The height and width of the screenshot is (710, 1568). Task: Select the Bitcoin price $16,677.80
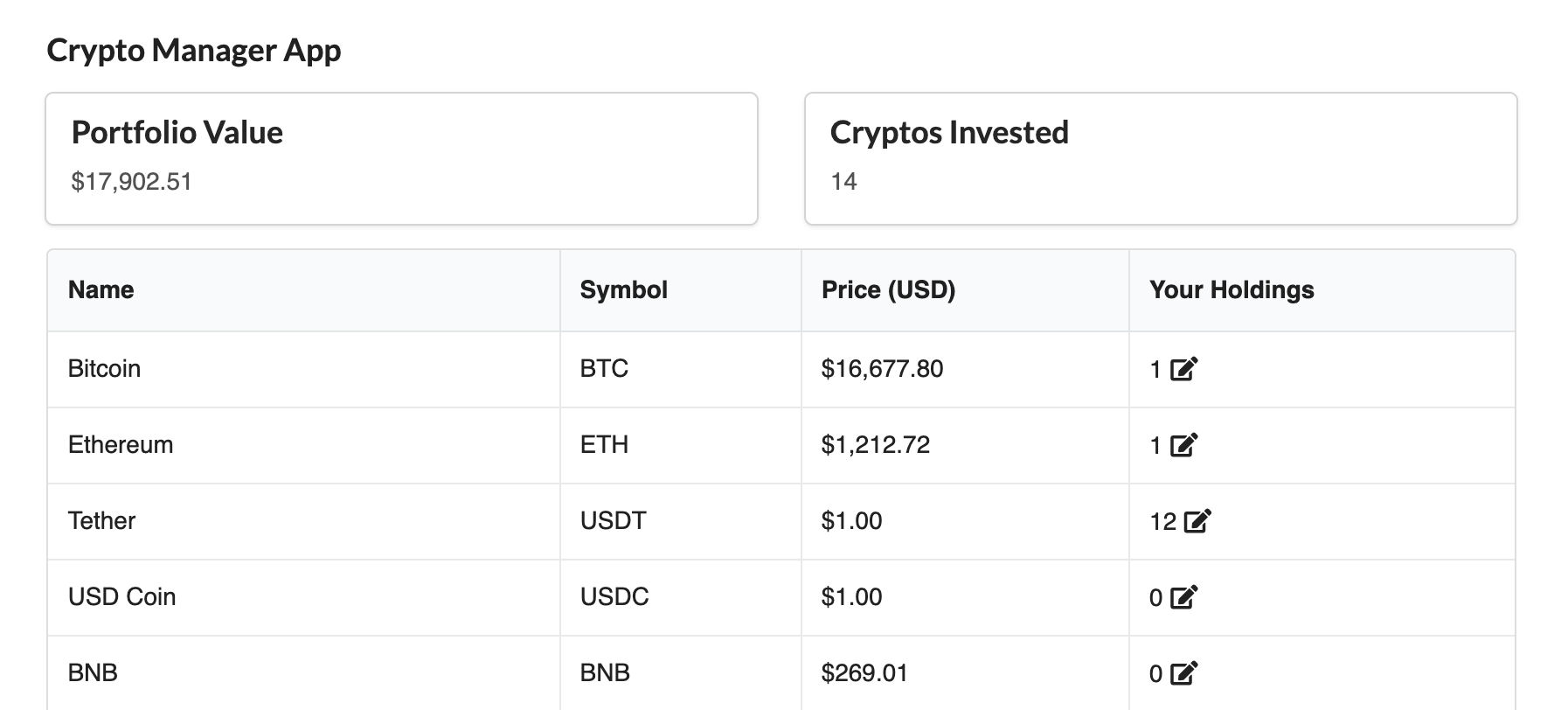click(x=882, y=368)
